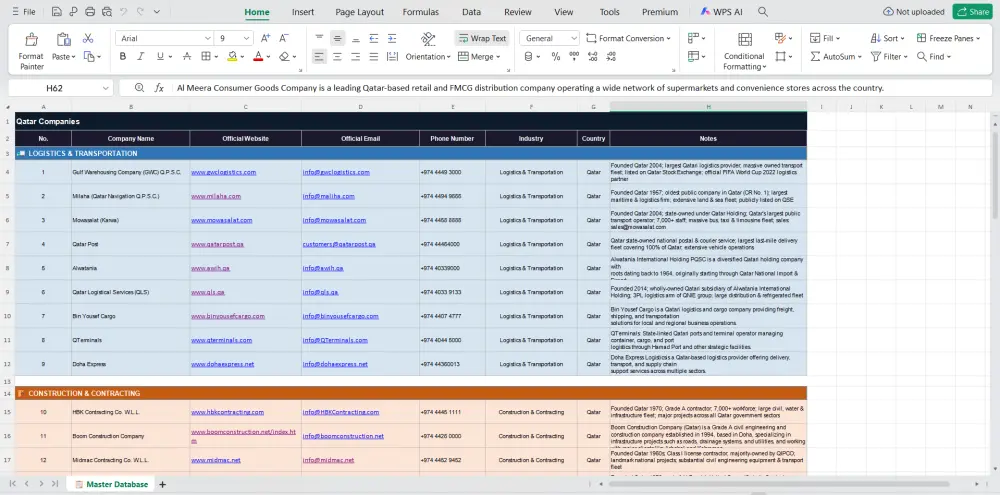Open Conditional Formatting
Screen dimensions: 1000x495
[744, 52]
